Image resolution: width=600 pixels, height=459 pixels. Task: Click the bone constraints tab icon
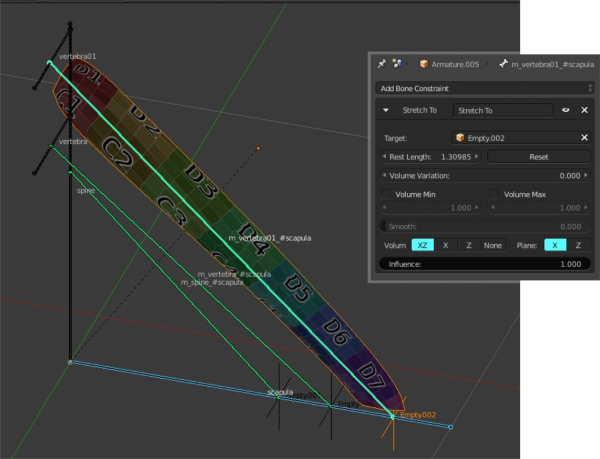pos(397,64)
